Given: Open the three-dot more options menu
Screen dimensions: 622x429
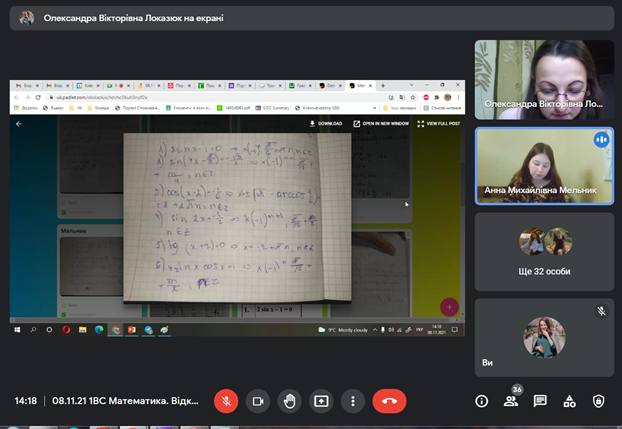Looking at the screenshot, I should (x=351, y=400).
